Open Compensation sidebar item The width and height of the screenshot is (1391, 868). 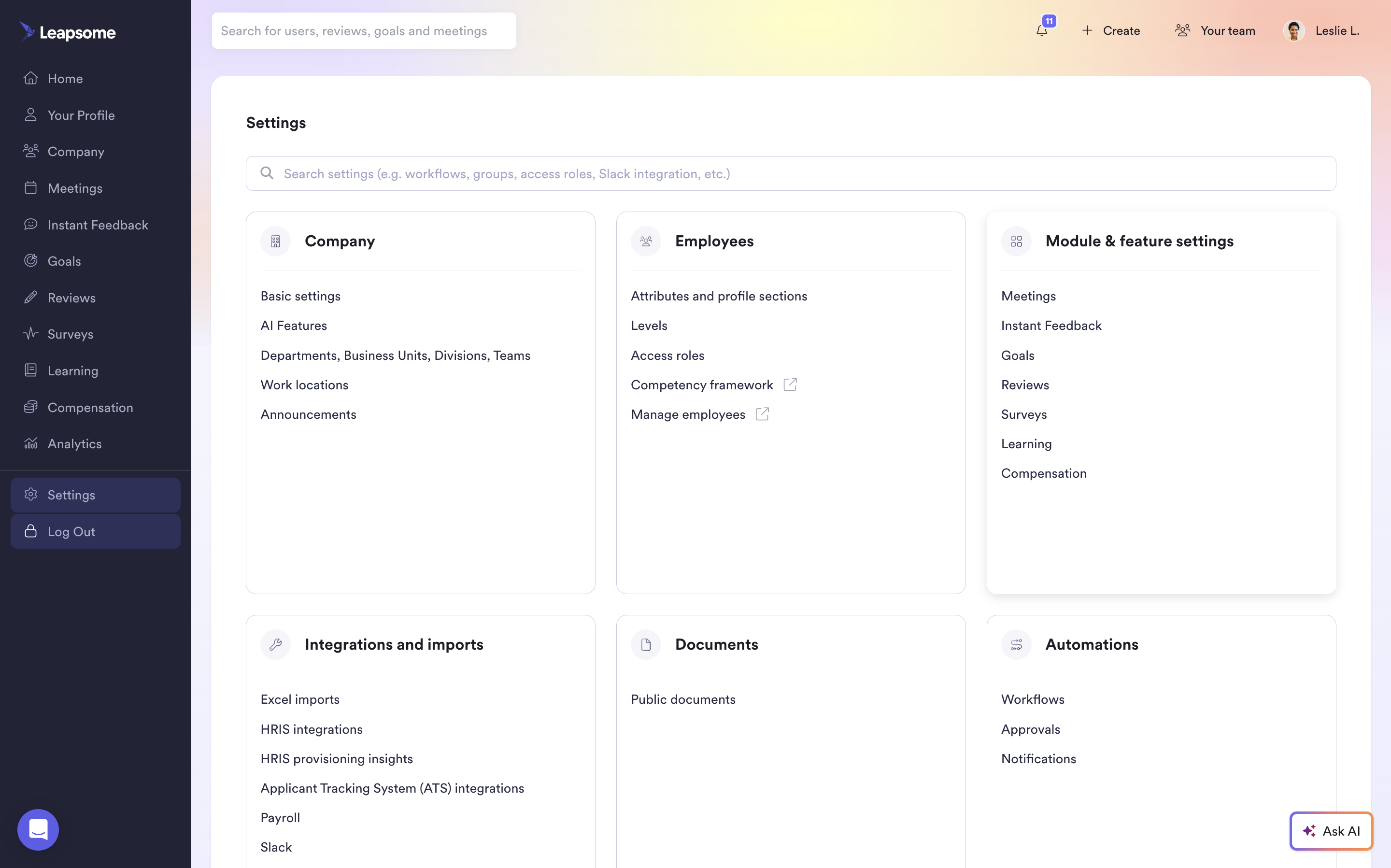pyautogui.click(x=95, y=407)
